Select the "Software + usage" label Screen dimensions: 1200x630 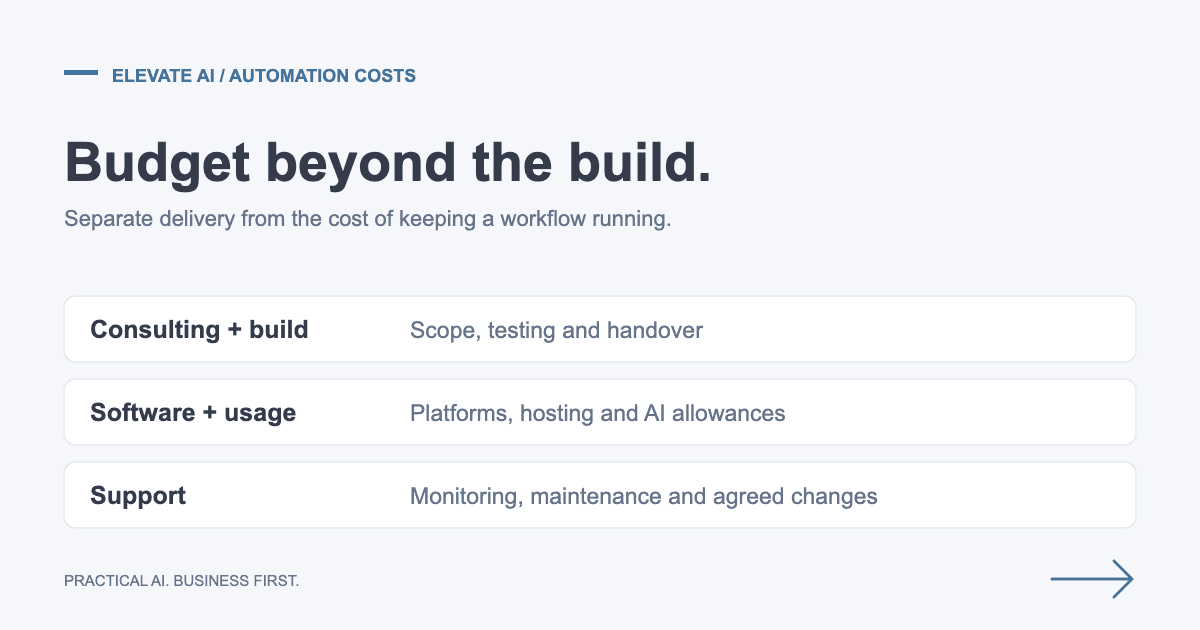pyautogui.click(x=193, y=412)
